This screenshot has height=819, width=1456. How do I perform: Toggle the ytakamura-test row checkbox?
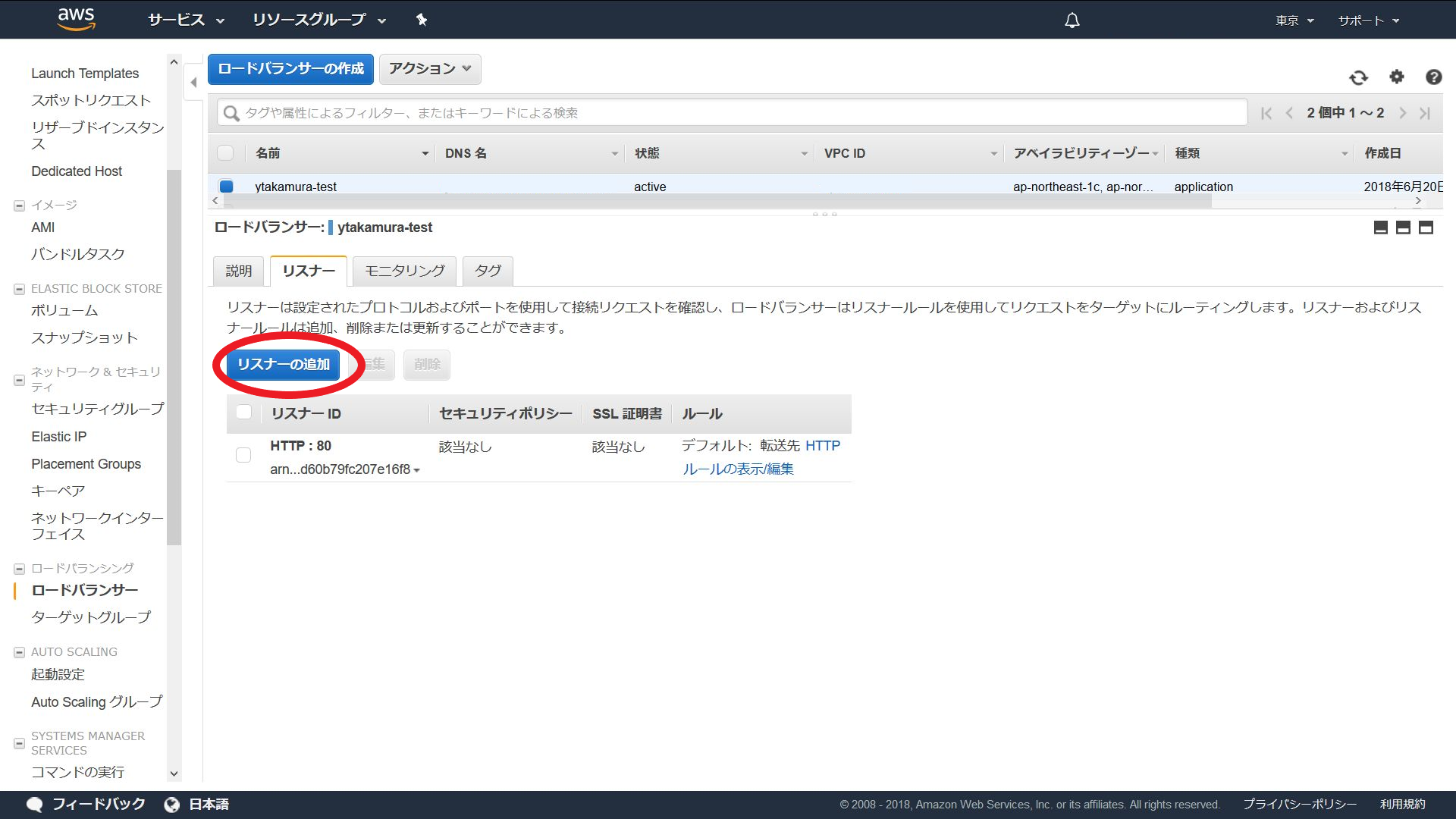click(226, 186)
